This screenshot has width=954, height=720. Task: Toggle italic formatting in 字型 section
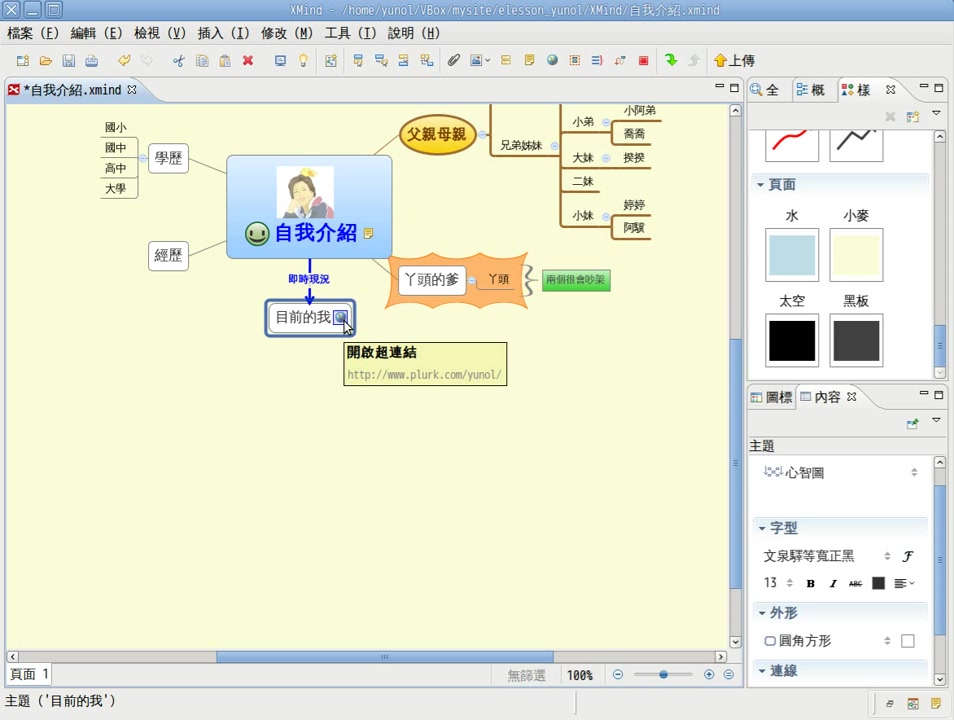click(832, 583)
